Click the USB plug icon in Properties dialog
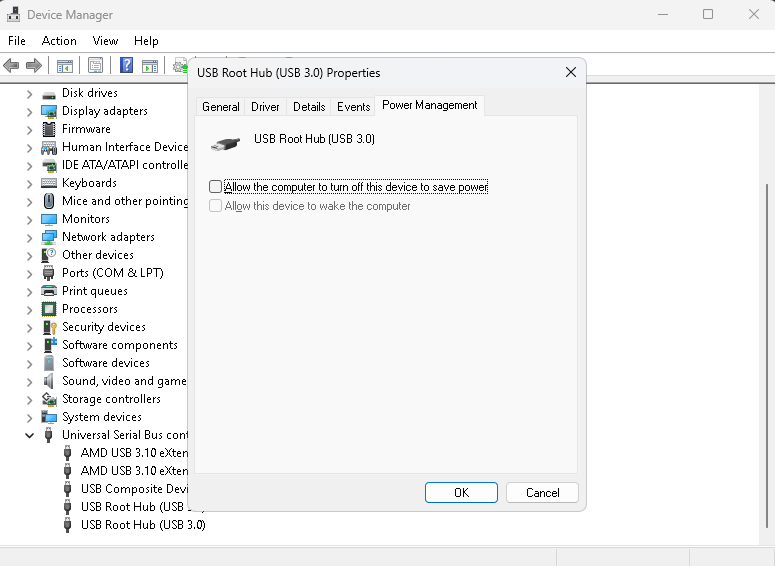The image size is (775, 566). click(x=225, y=144)
